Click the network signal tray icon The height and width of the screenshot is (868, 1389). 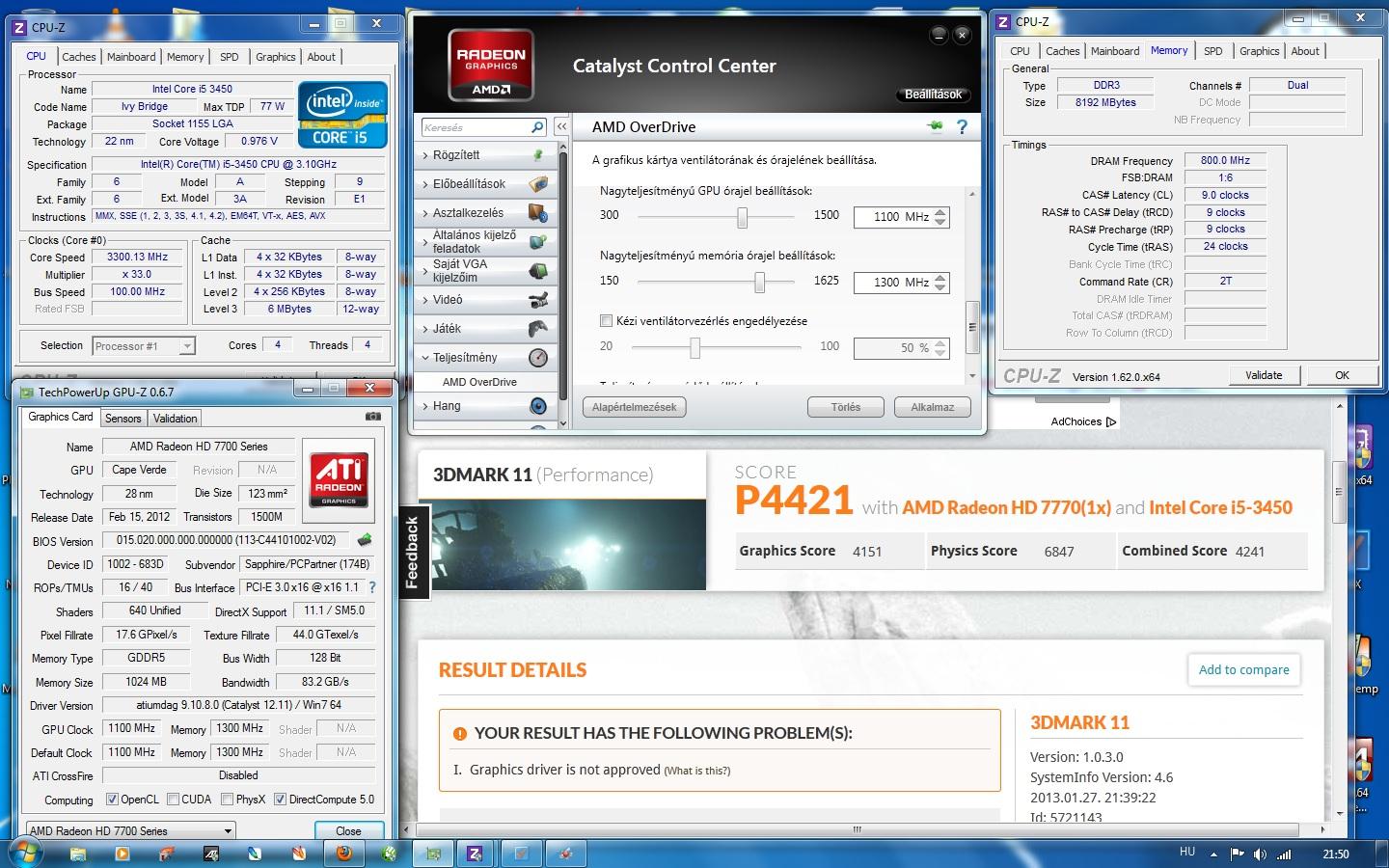pos(1285,854)
